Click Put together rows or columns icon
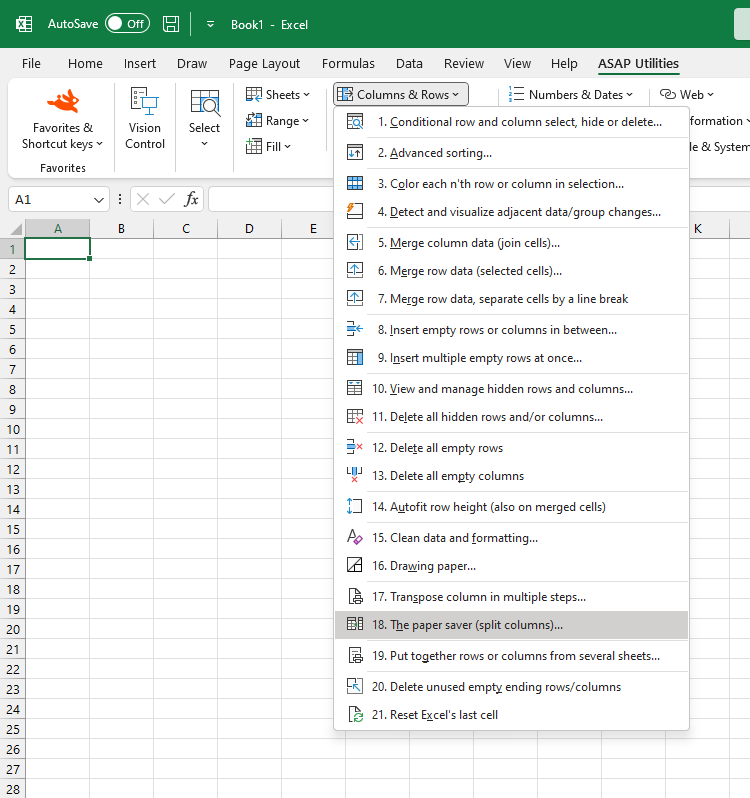Viewport: 750px width, 798px height. pyautogui.click(x=355, y=656)
